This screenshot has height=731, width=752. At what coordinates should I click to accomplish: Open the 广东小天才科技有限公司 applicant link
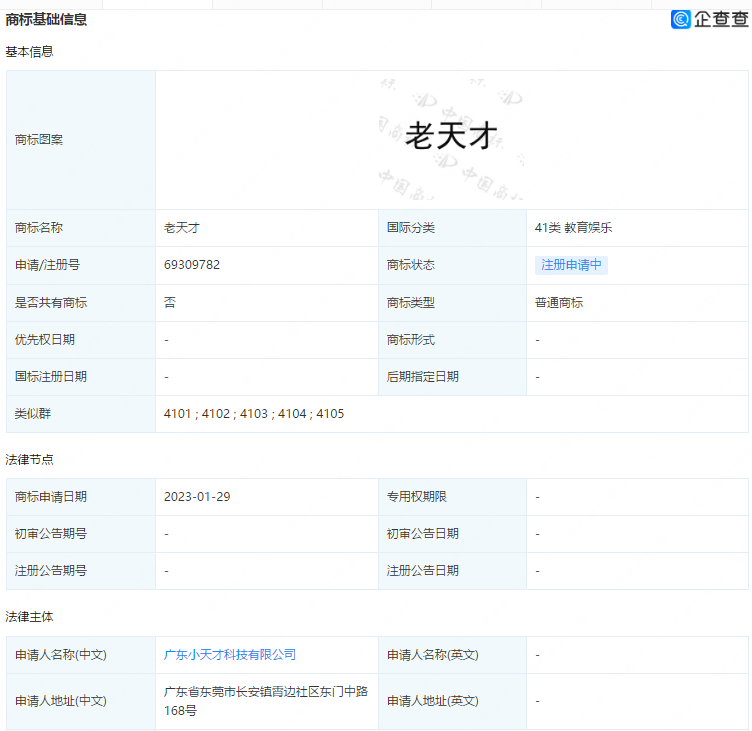click(230, 655)
